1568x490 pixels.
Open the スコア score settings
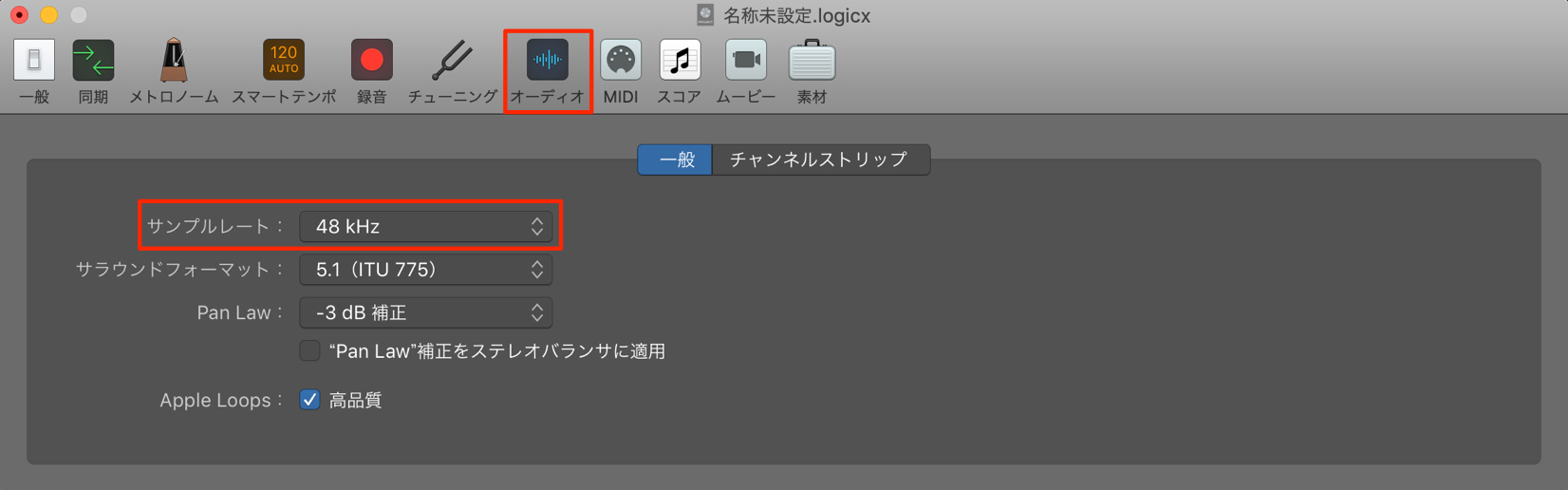(x=680, y=61)
